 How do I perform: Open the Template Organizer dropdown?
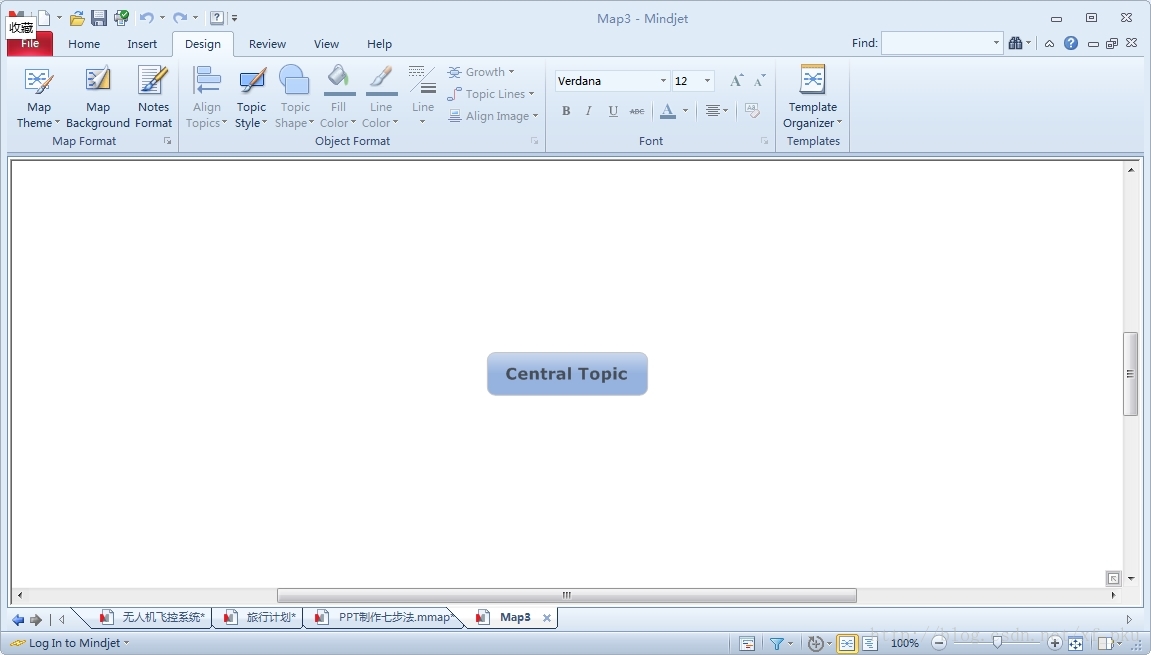(x=813, y=98)
